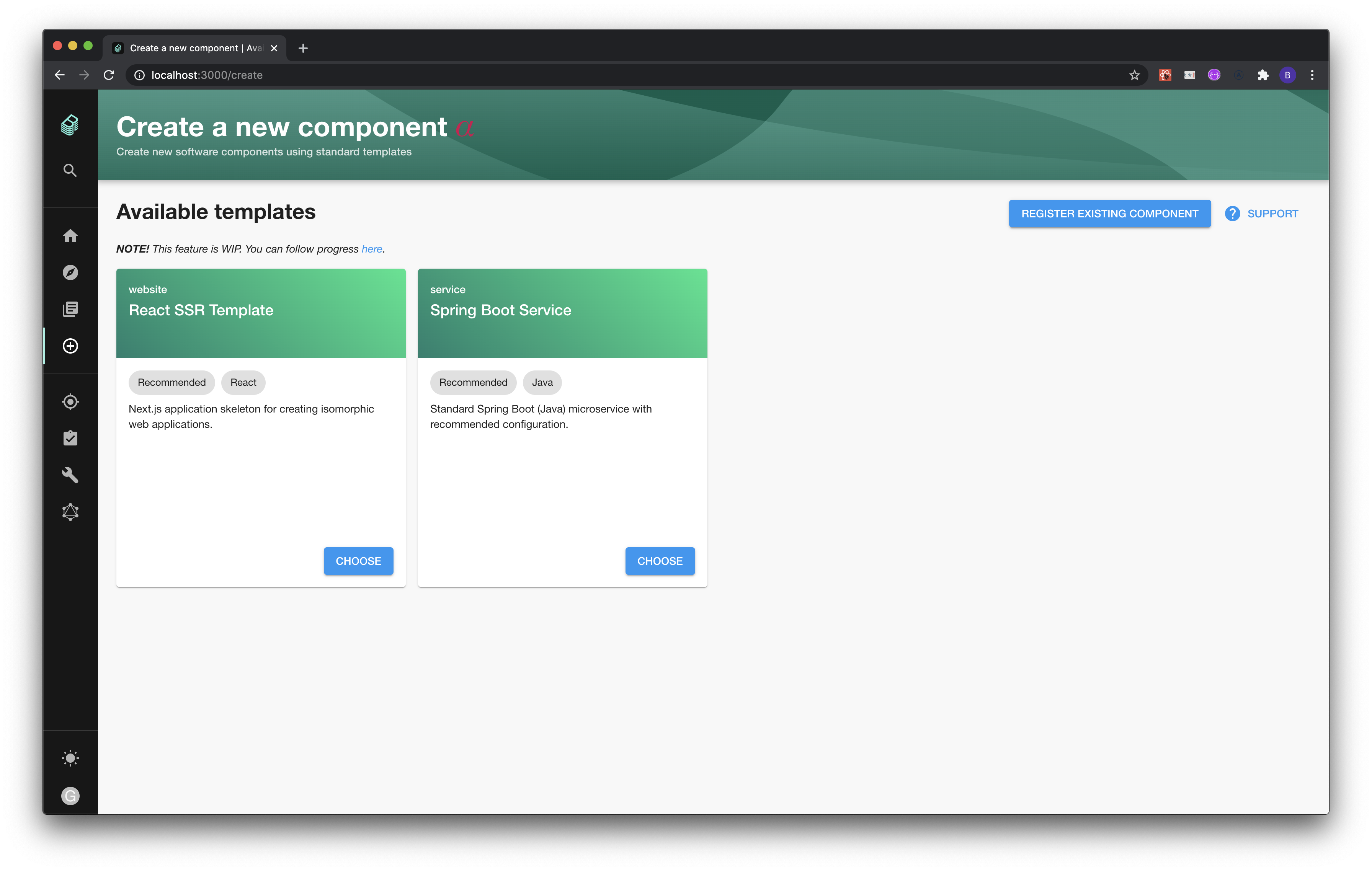Screen dimensions: 1372x871
Task: Click the radar/monitoring icon
Action: (70, 401)
